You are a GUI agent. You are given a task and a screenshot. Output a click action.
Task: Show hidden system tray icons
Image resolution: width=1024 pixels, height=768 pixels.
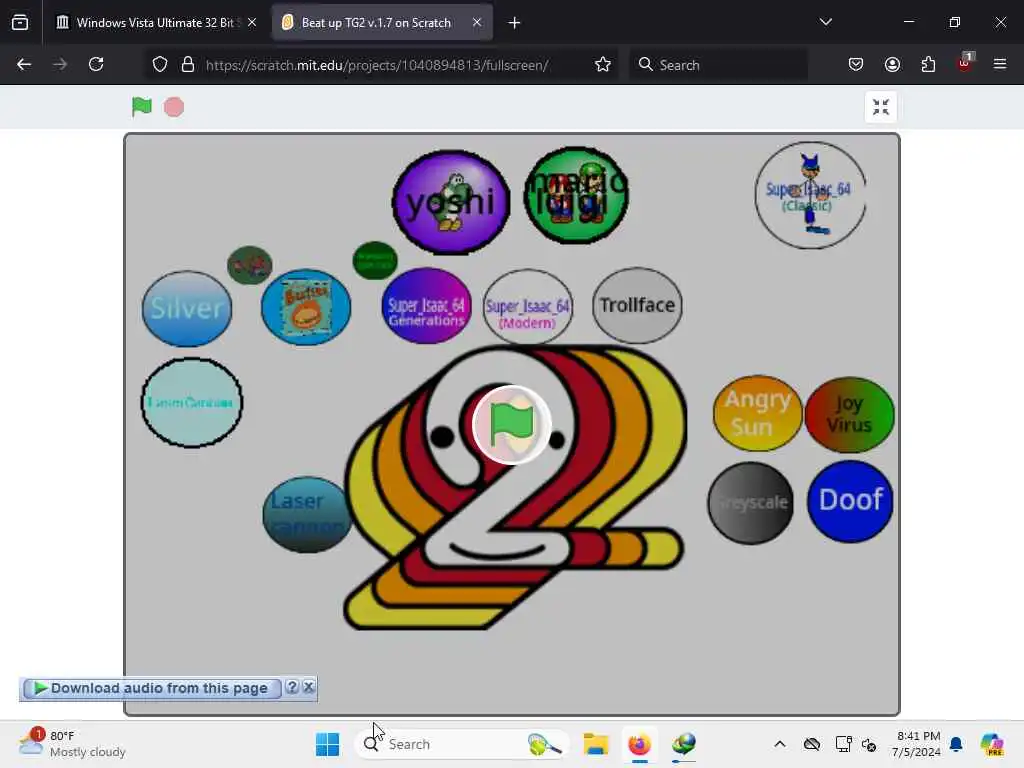click(x=780, y=744)
